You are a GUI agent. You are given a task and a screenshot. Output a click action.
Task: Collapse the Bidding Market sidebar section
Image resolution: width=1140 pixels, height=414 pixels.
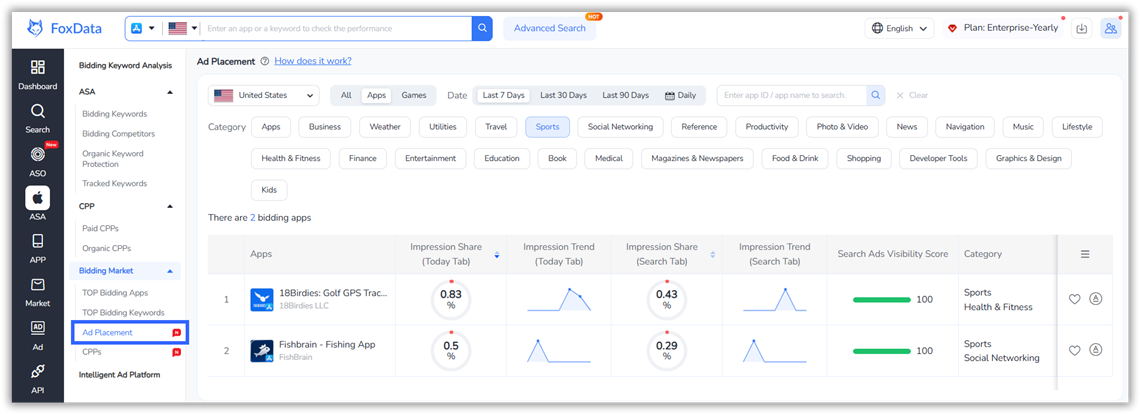(x=170, y=271)
